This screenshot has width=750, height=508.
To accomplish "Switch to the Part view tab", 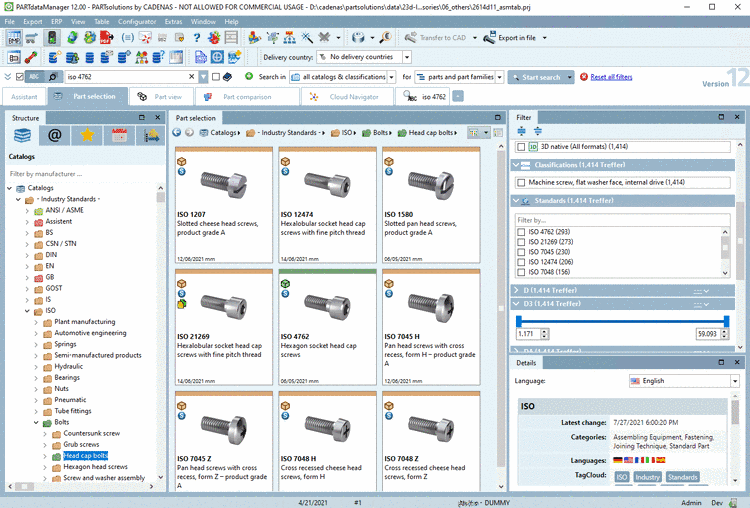I will coord(161,97).
